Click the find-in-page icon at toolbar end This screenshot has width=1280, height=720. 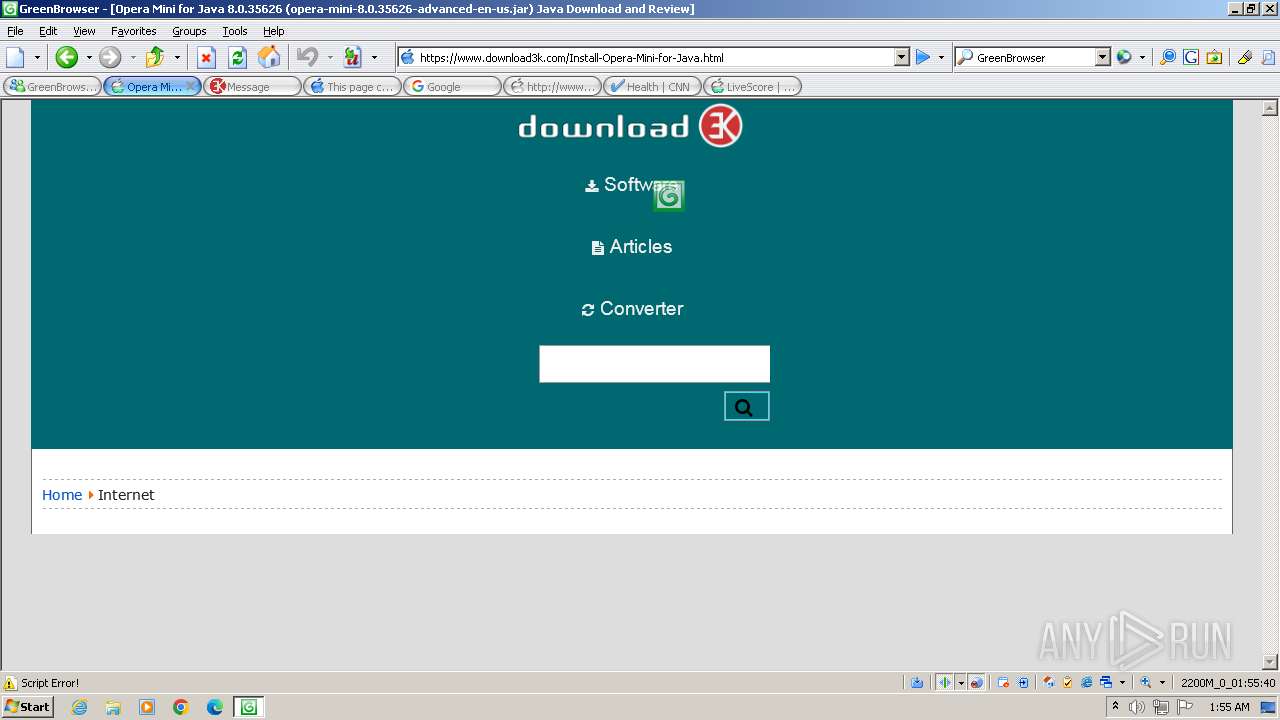[x=1267, y=58]
